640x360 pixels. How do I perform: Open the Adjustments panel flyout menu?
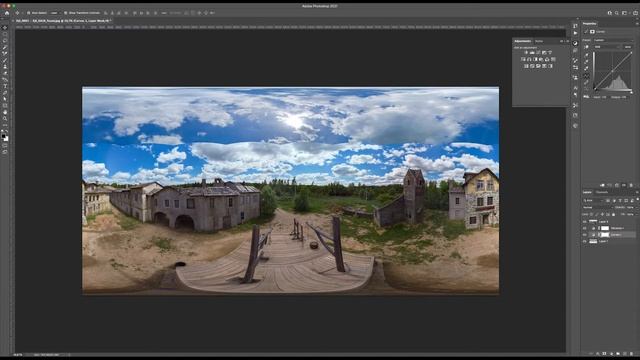(567, 41)
